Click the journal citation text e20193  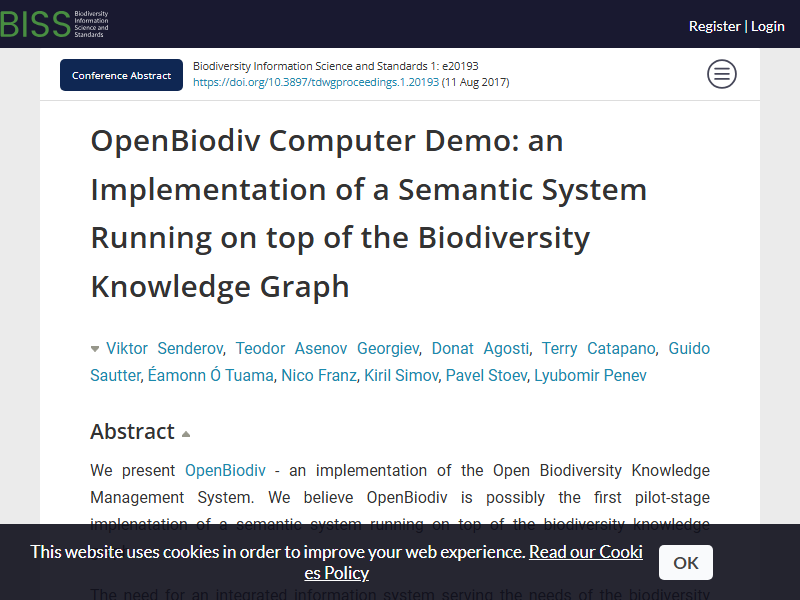(x=335, y=66)
